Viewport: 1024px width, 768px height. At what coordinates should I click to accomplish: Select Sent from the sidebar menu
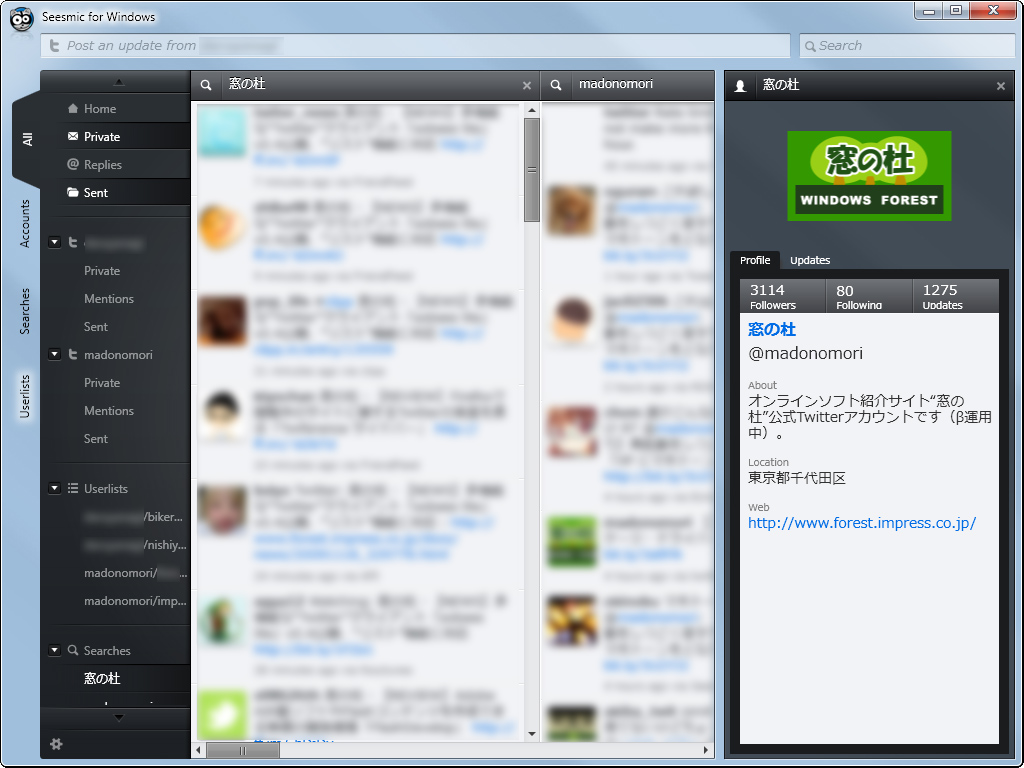(95, 190)
